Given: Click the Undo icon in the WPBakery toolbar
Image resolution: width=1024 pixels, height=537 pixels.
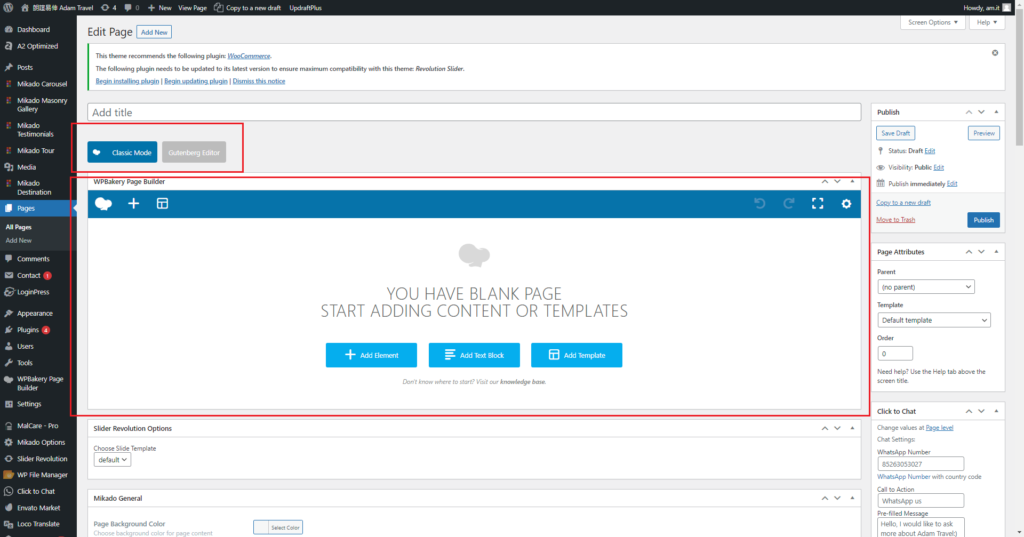Looking at the screenshot, I should pyautogui.click(x=760, y=204).
